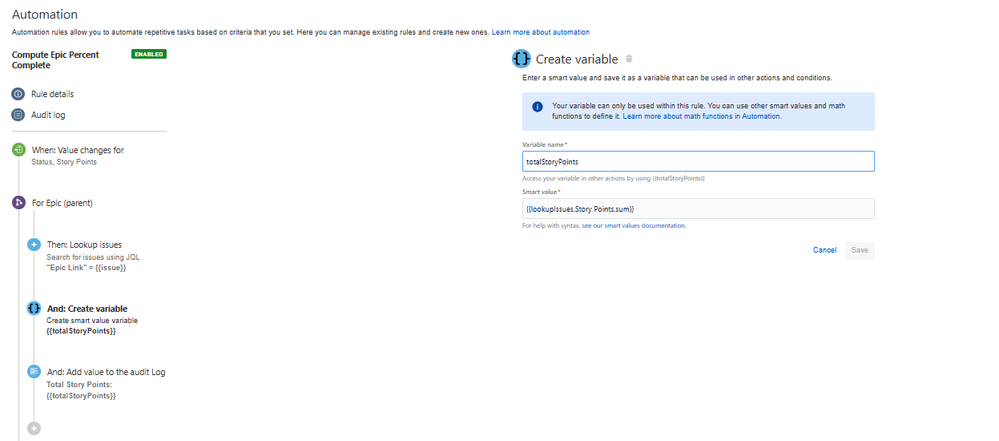This screenshot has width=999, height=441.
Task: Select Rule details menu entry
Action: [52, 94]
